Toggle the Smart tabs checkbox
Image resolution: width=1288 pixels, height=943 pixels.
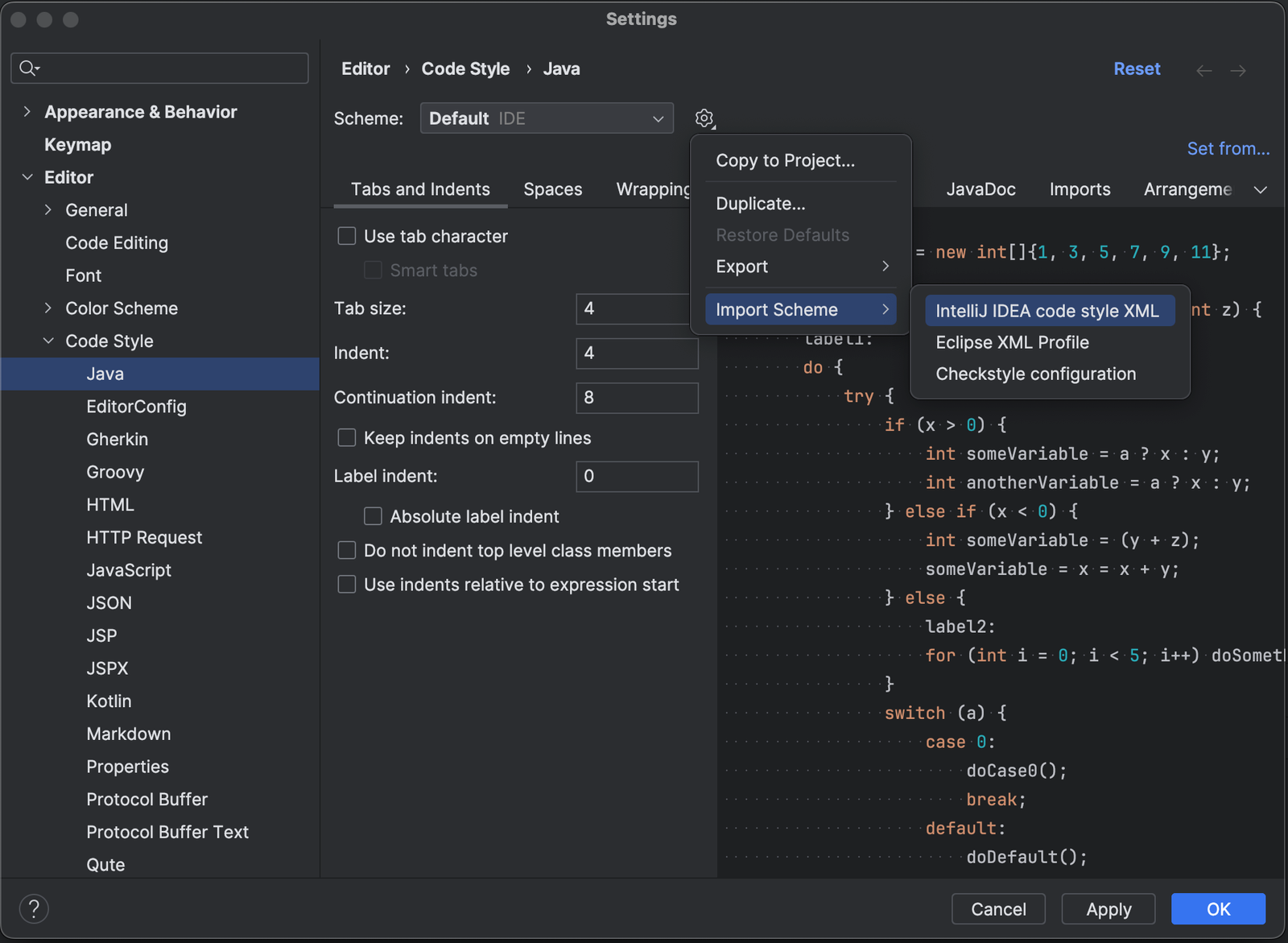coord(373,270)
